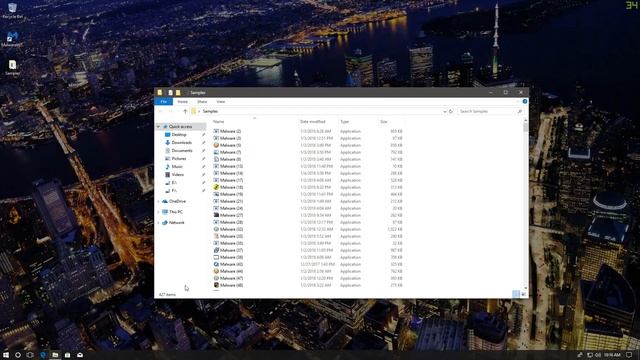Click the address bar path chevron
Screen dimensions: 640x360
[x=199, y=111]
